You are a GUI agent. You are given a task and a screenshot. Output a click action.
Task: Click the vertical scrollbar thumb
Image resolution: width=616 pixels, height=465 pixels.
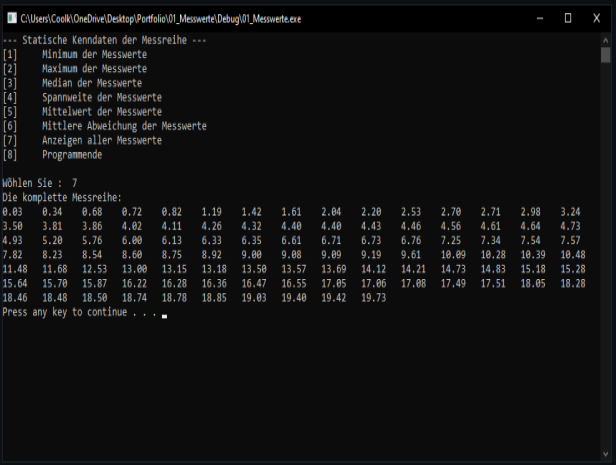pos(606,55)
